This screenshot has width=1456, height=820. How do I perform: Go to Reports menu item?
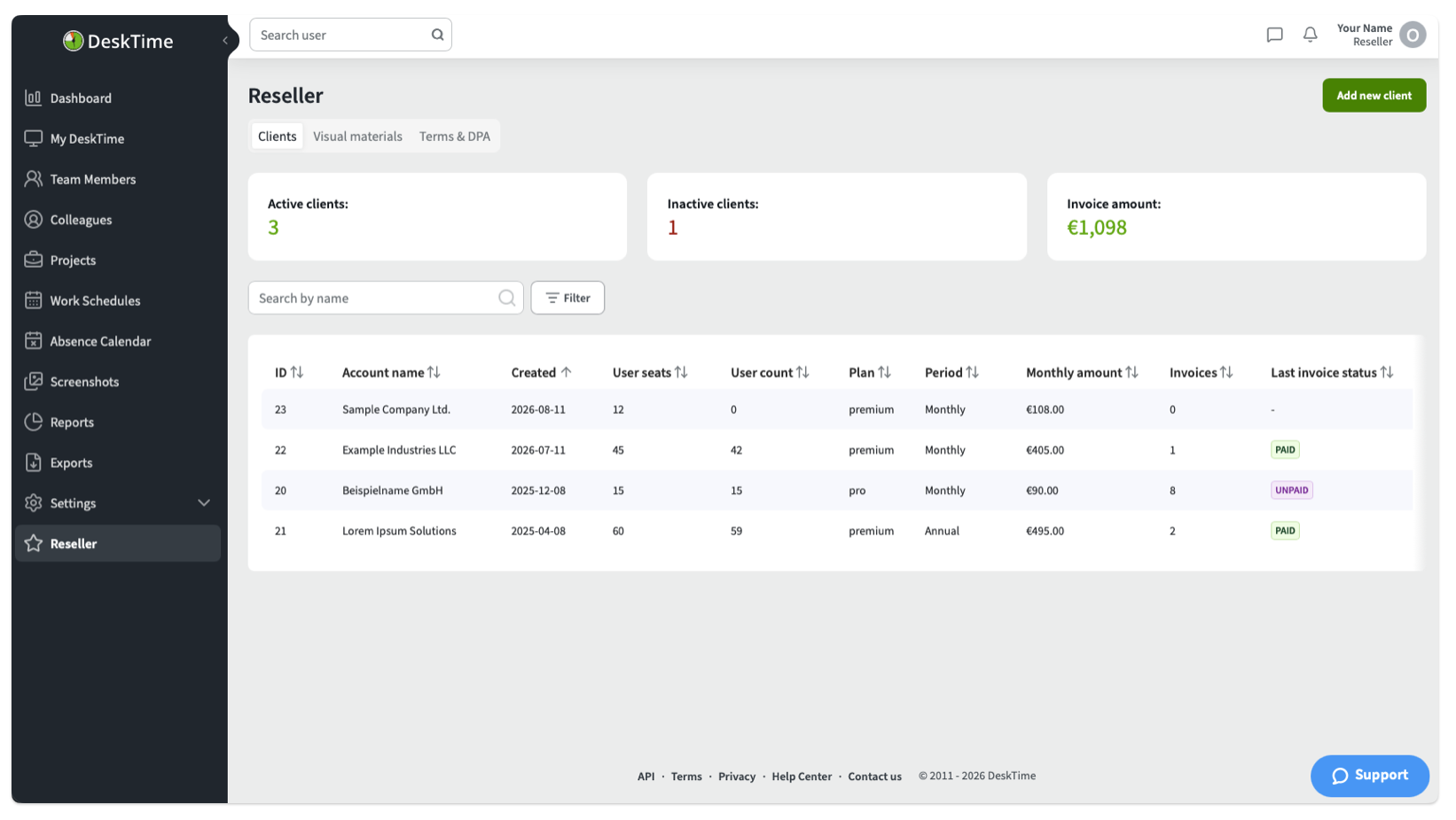118,422
